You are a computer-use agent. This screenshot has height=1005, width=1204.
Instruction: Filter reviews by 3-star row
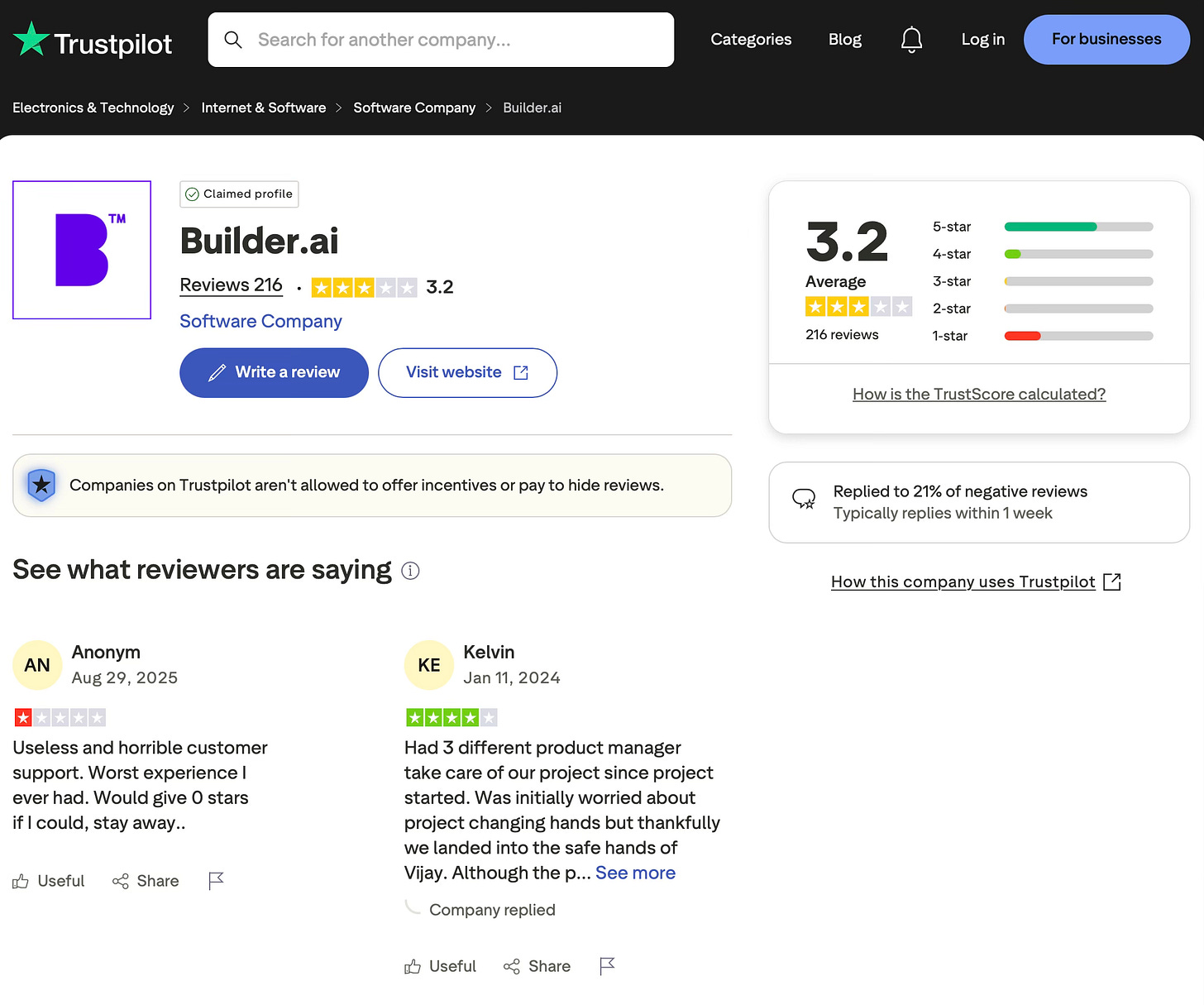1042,281
